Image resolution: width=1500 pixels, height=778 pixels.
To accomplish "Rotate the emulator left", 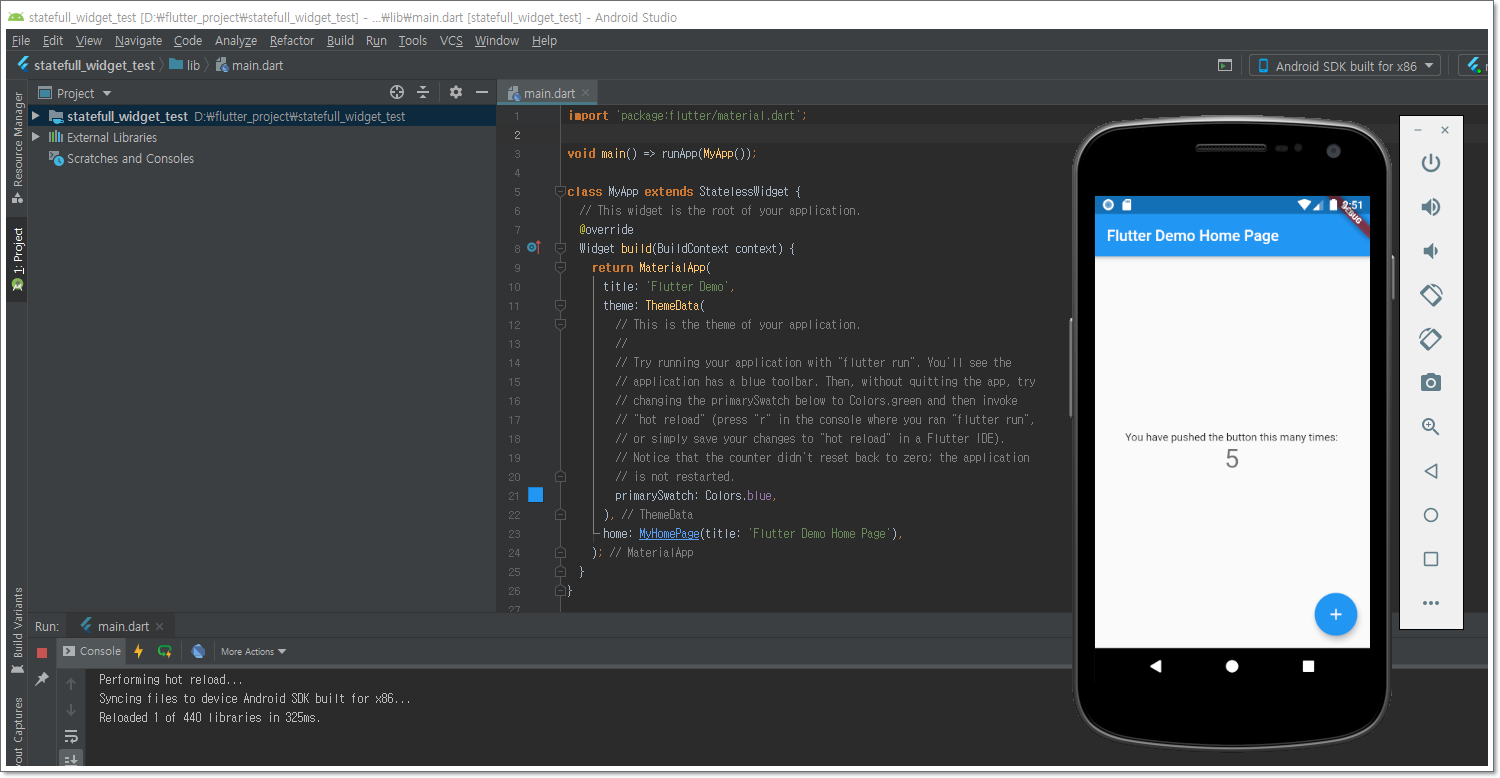I will tap(1431, 295).
